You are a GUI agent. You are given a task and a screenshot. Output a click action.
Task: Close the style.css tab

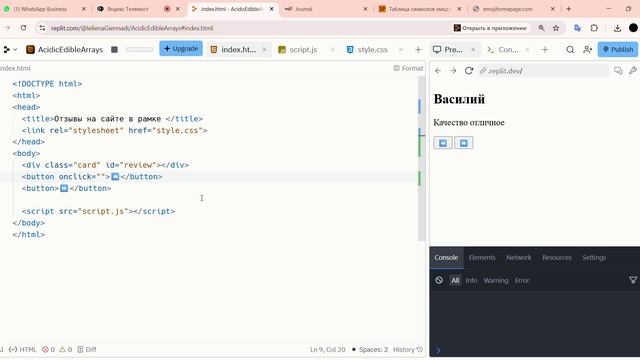(401, 49)
